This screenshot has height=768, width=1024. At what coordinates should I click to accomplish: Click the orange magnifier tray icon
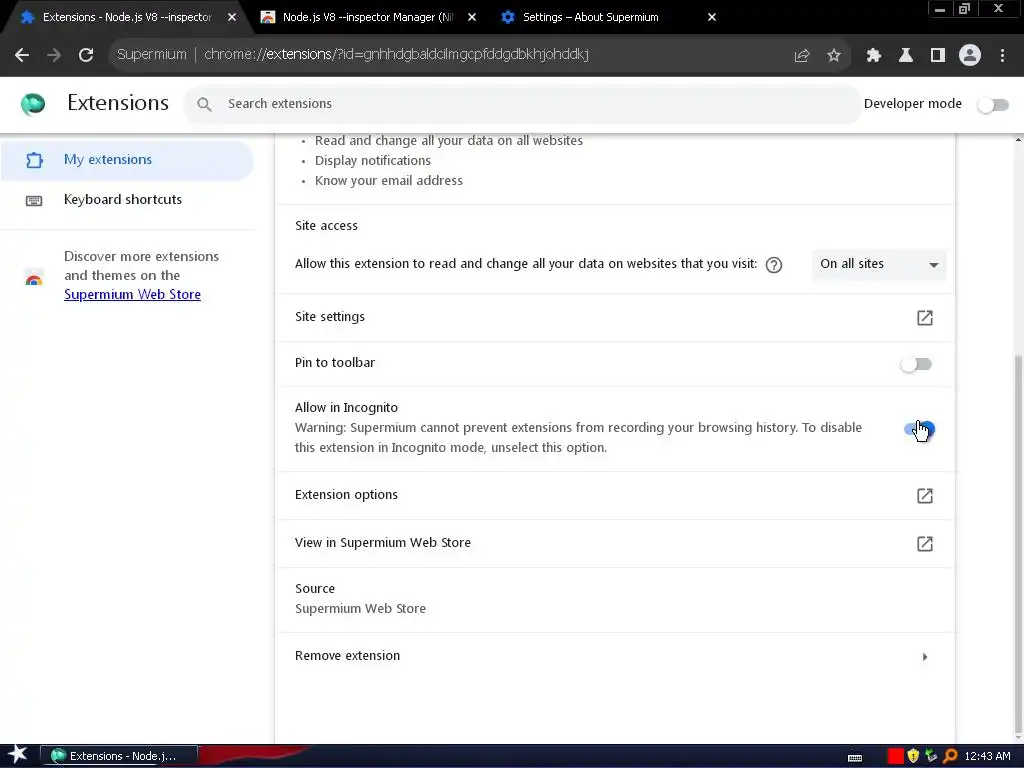[x=950, y=756]
